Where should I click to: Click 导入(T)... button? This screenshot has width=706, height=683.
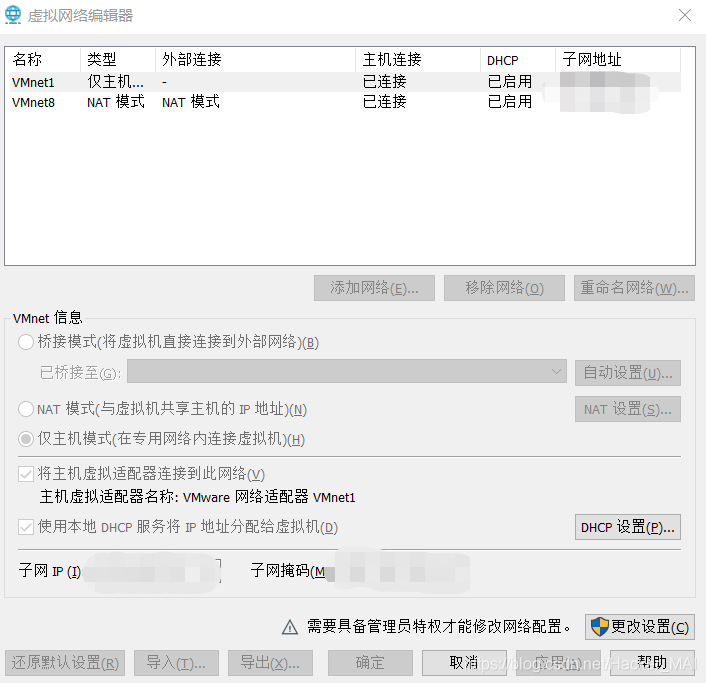176,663
